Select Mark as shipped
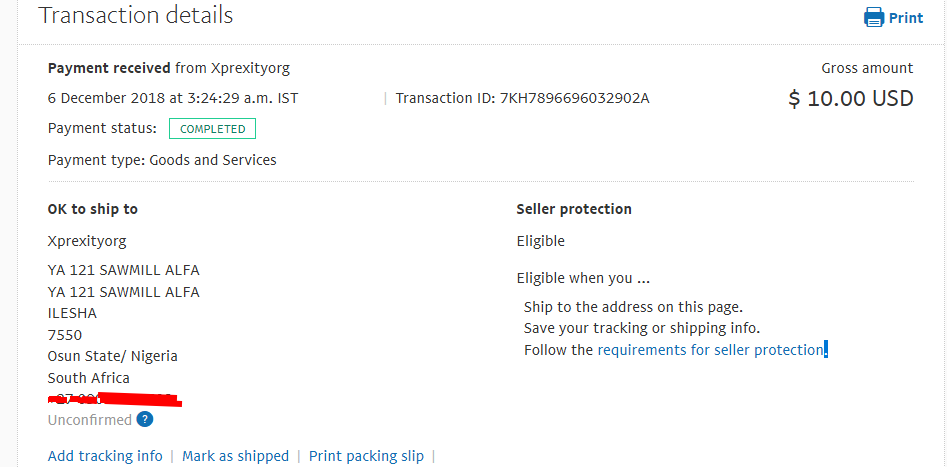The image size is (947, 467). 236,456
